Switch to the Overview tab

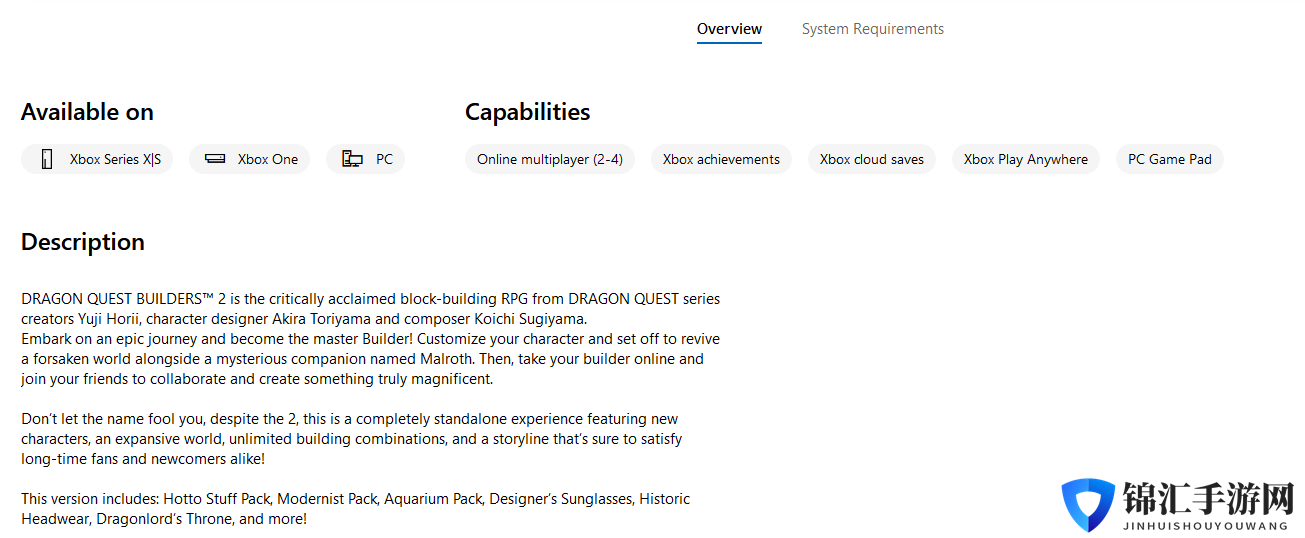click(729, 29)
